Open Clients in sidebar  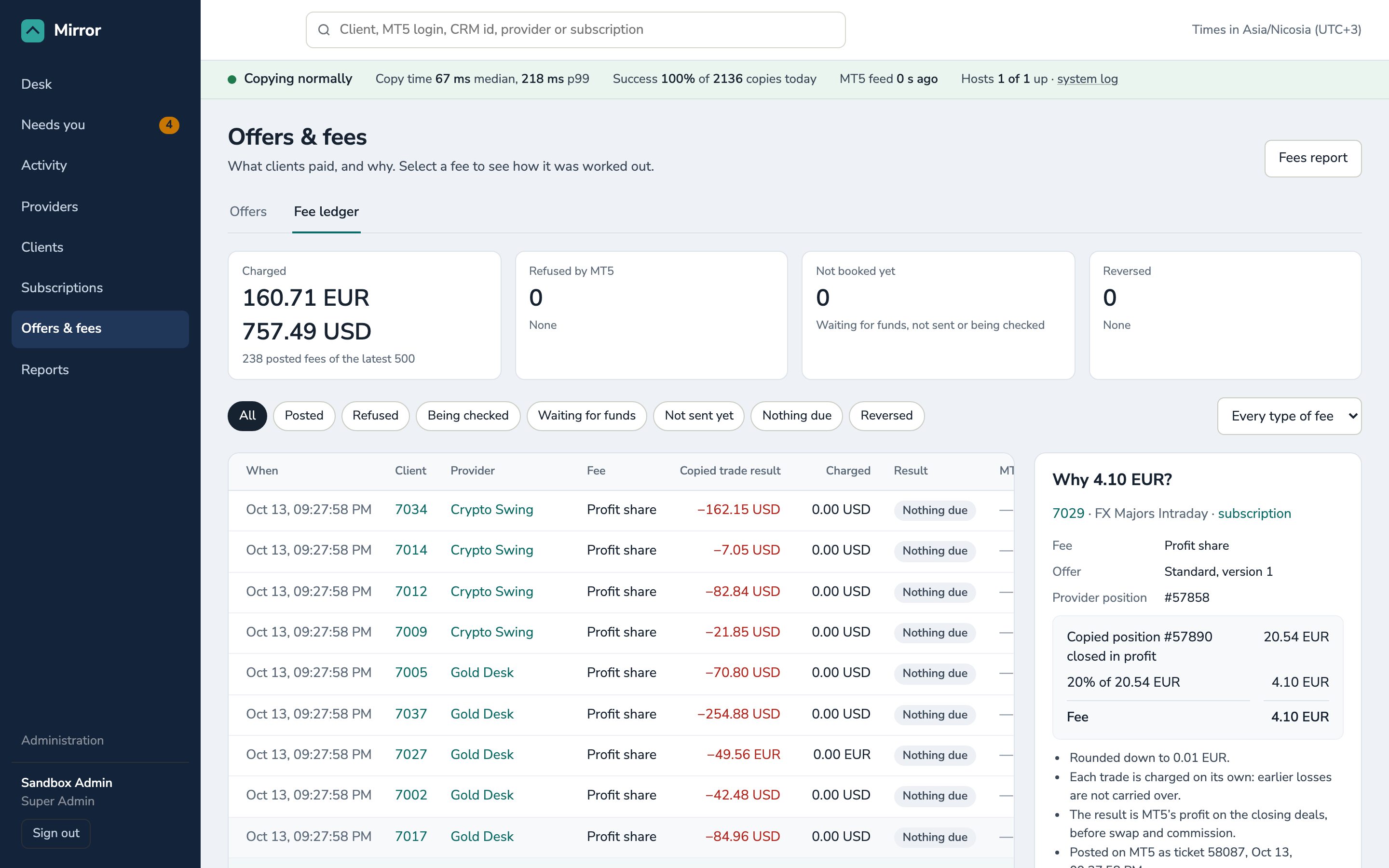100,247
